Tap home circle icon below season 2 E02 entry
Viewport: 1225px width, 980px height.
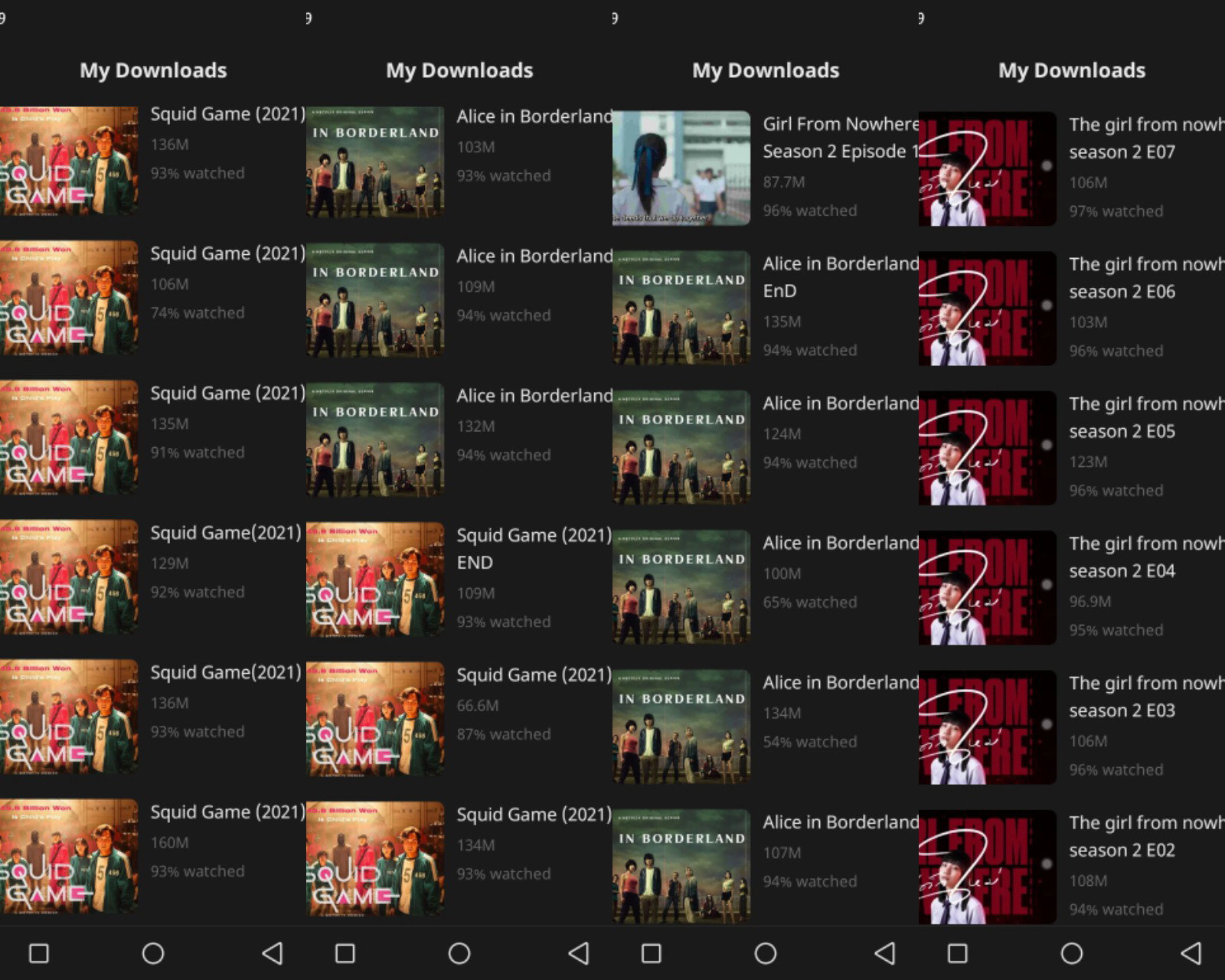[x=1072, y=953]
